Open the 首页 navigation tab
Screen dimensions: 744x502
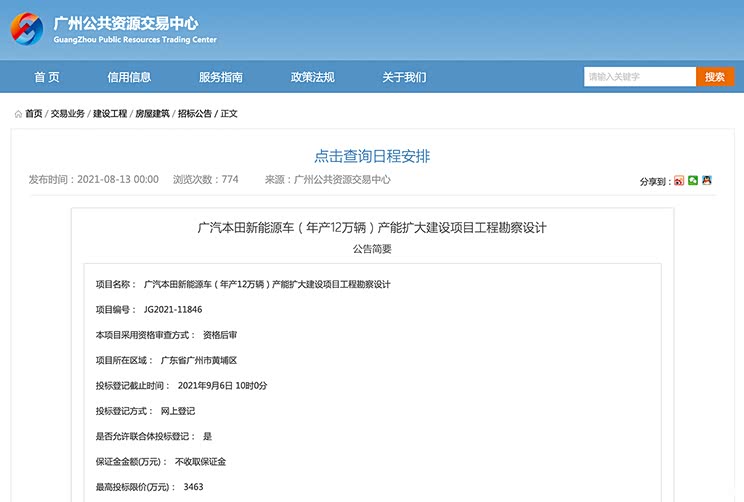pos(47,77)
